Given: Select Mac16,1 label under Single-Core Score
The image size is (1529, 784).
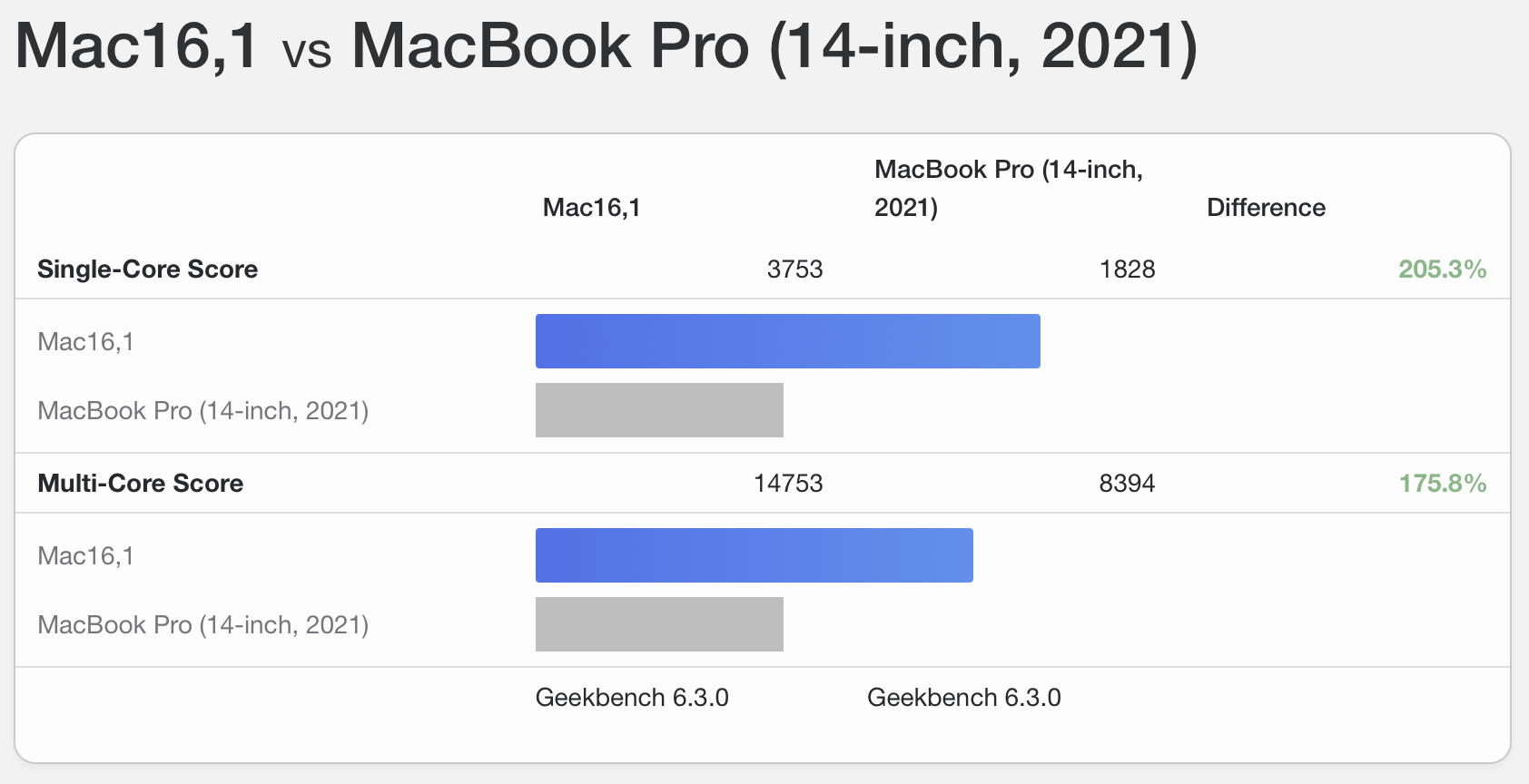Looking at the screenshot, I should [x=85, y=342].
